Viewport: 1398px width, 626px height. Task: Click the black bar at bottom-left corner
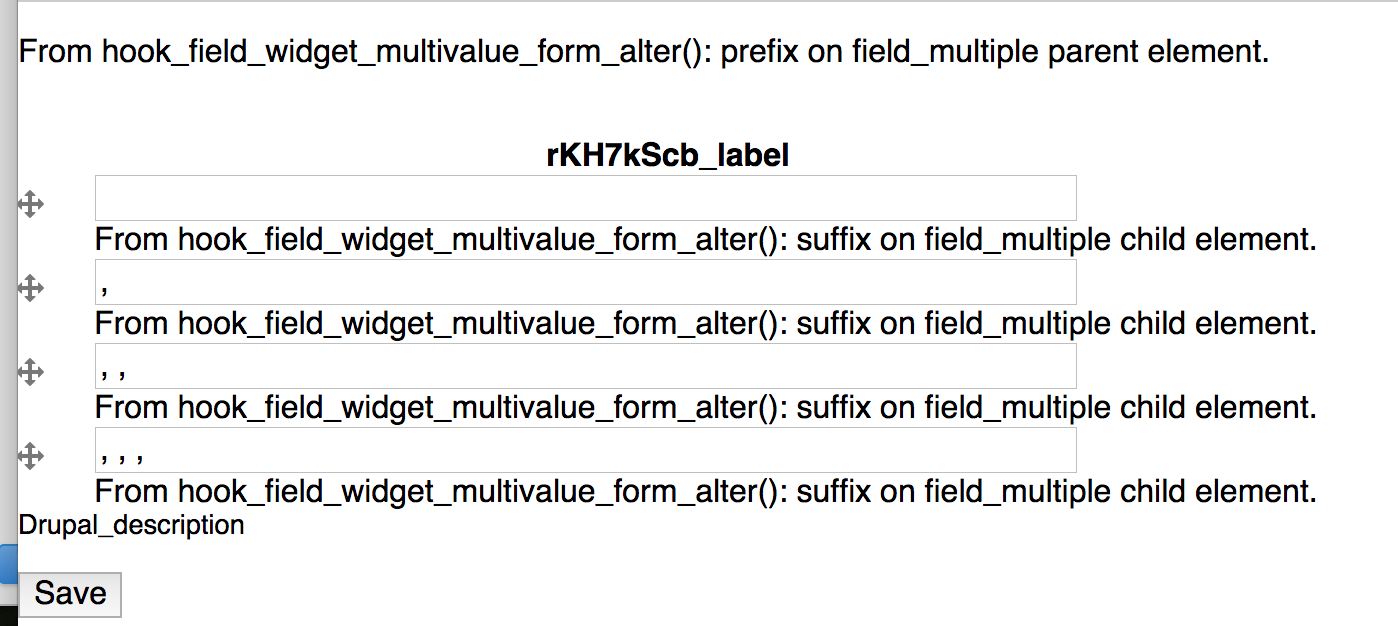tap(8, 615)
